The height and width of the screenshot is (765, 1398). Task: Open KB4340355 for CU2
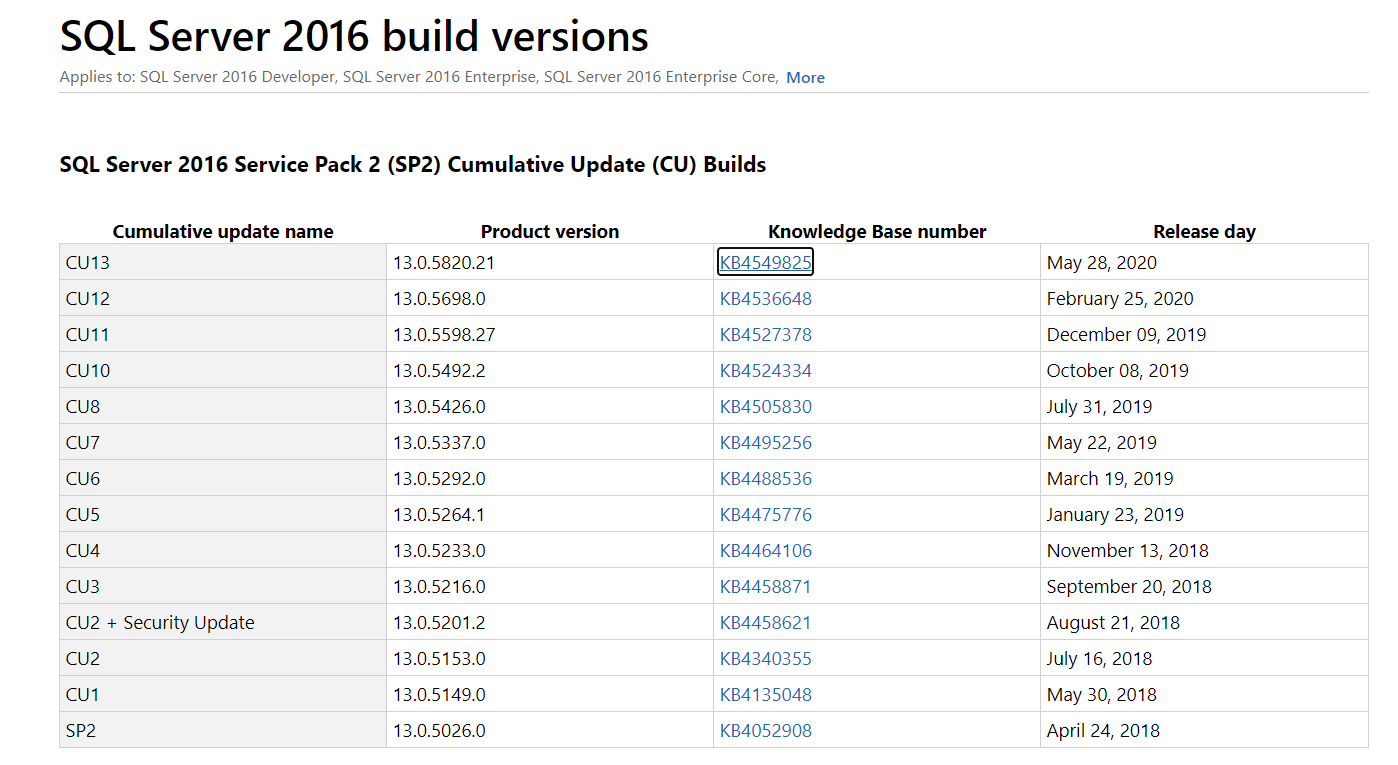[x=765, y=658]
